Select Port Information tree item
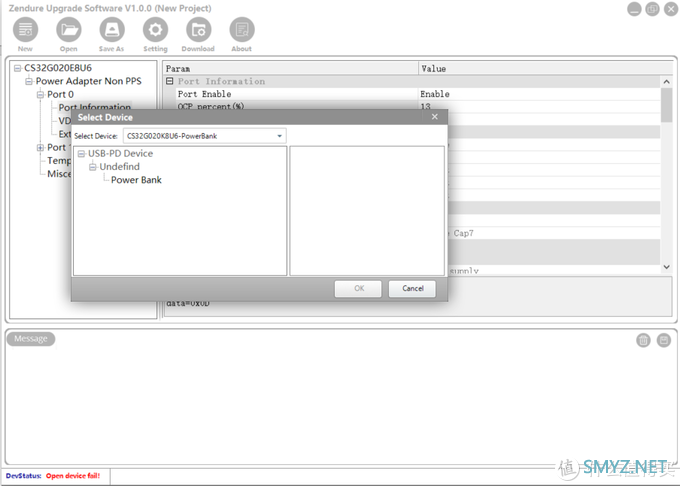The height and width of the screenshot is (486, 680). (95, 107)
